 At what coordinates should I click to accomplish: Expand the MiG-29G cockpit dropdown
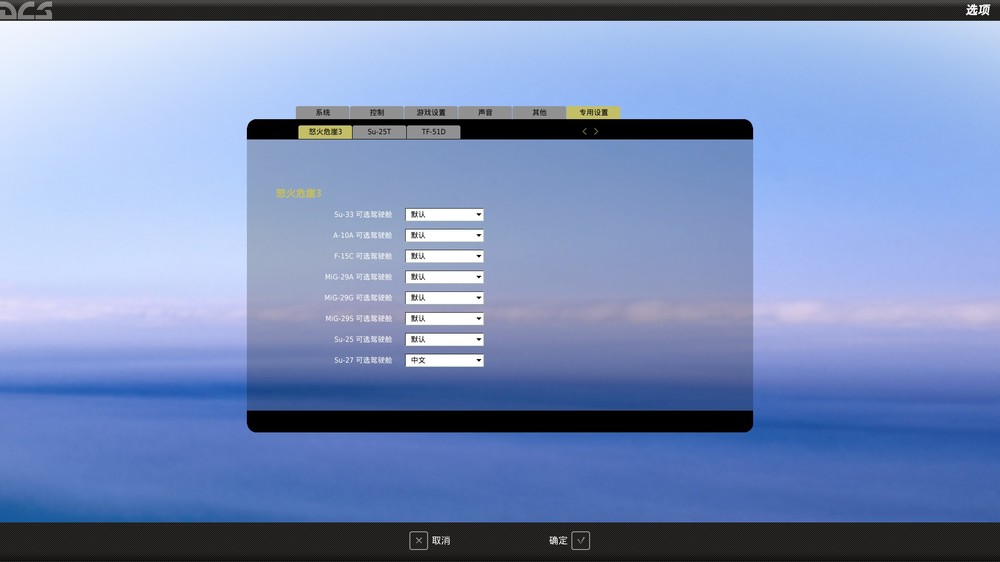point(445,298)
